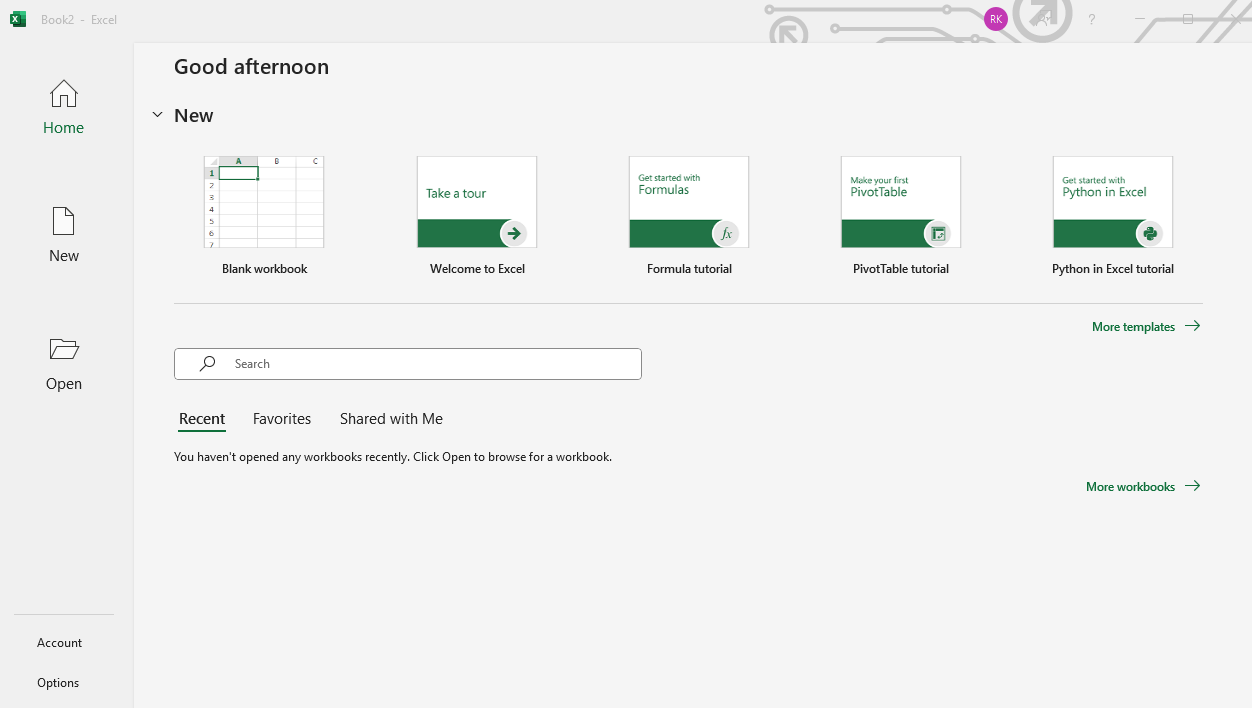
Task: Open Help via the question mark icon
Action: 1092,19
